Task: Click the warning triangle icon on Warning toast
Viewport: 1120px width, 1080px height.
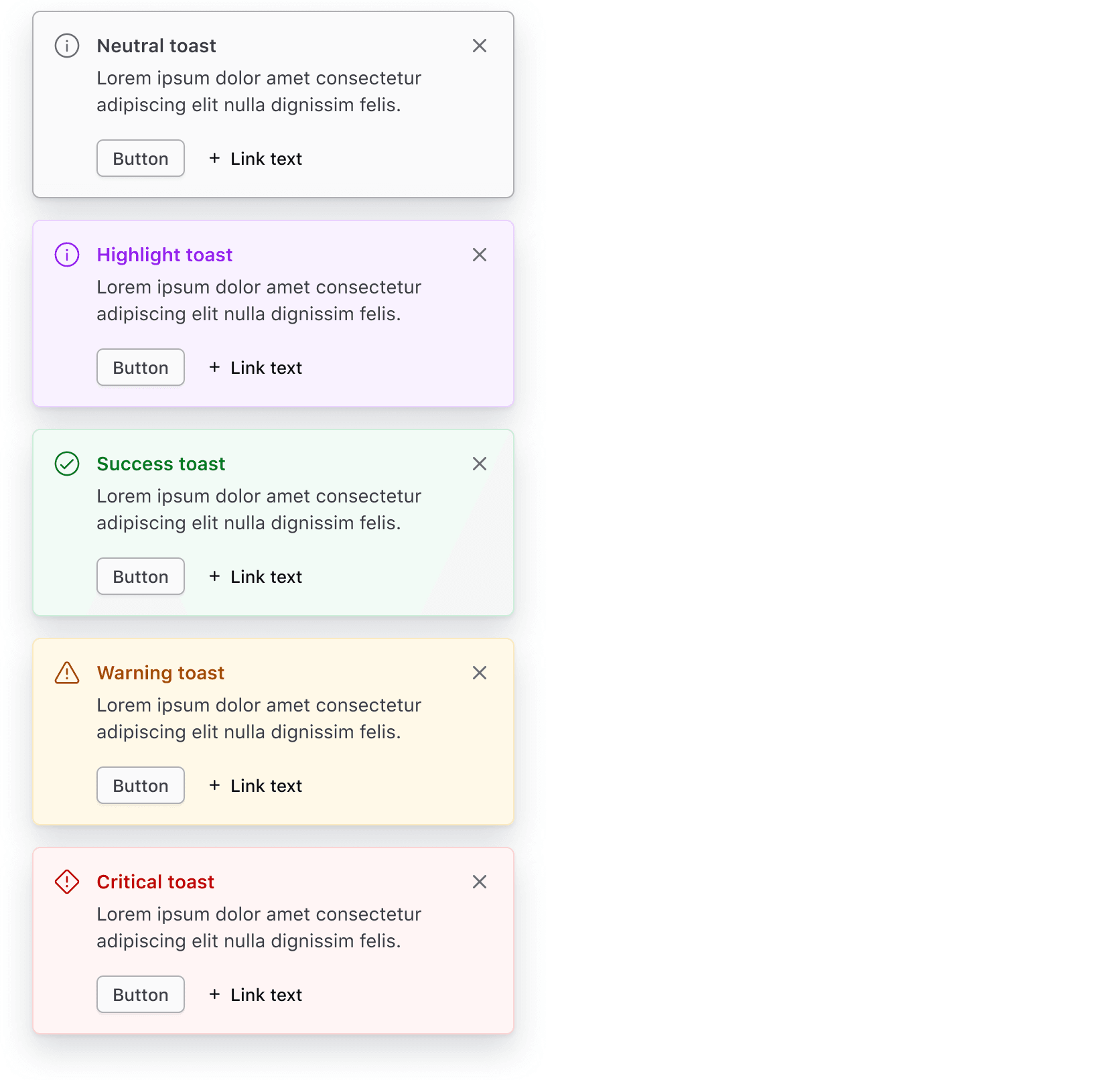Action: (66, 673)
